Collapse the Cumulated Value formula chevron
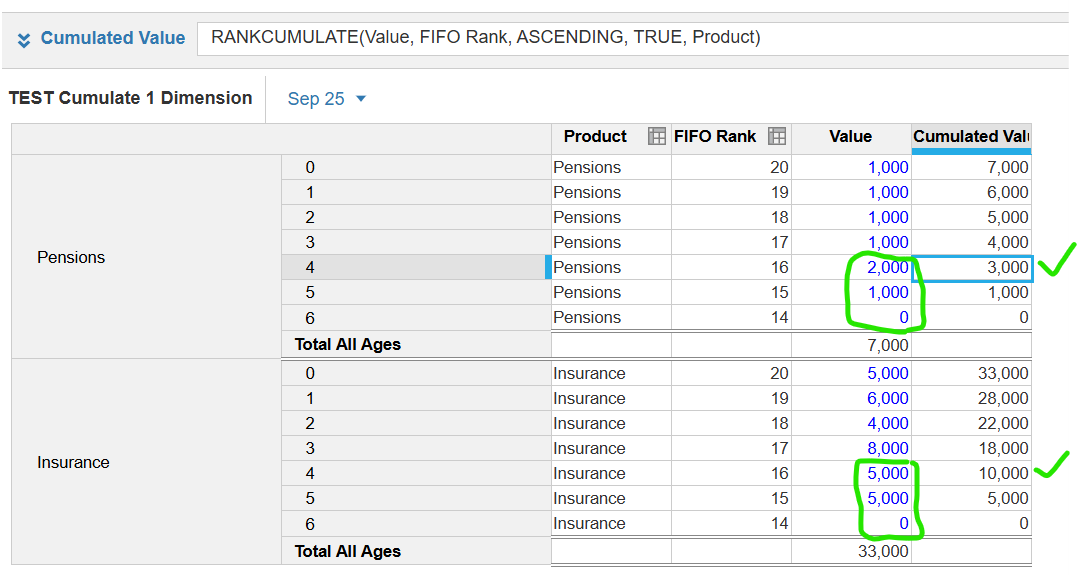Viewport: 1077px width, 575px height. 23,40
